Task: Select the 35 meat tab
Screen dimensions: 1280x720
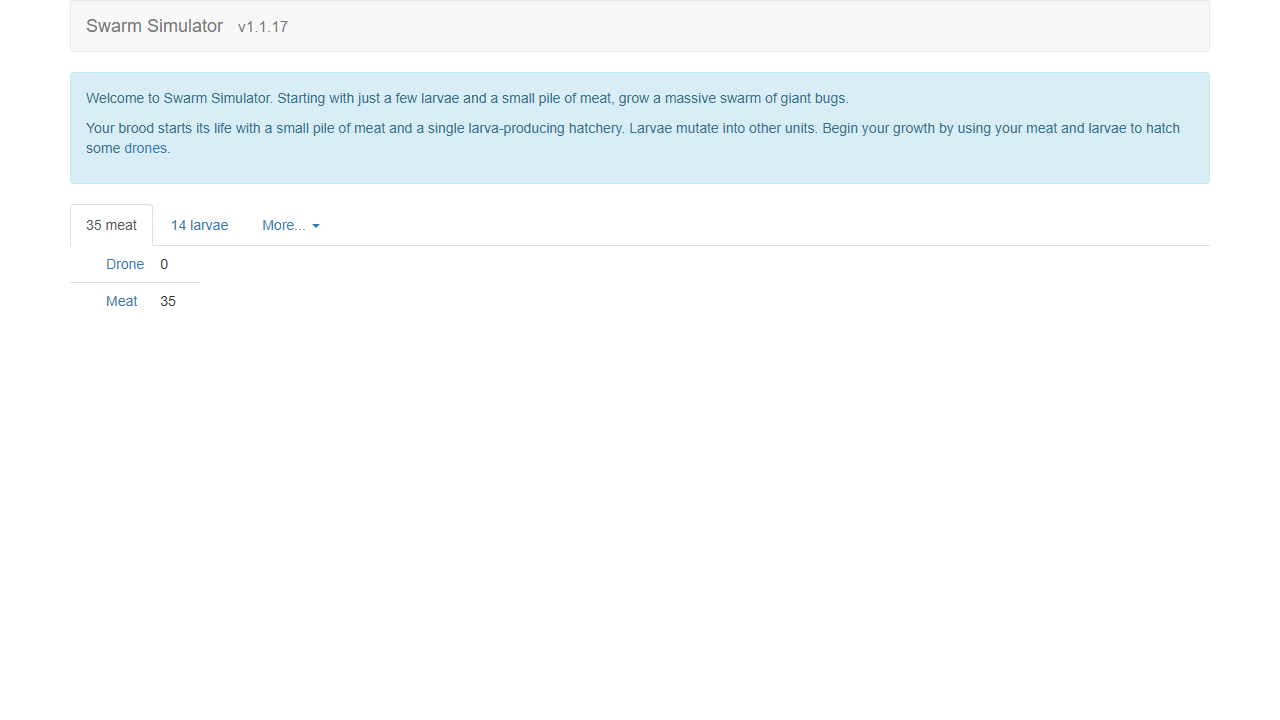Action: pyautogui.click(x=111, y=225)
